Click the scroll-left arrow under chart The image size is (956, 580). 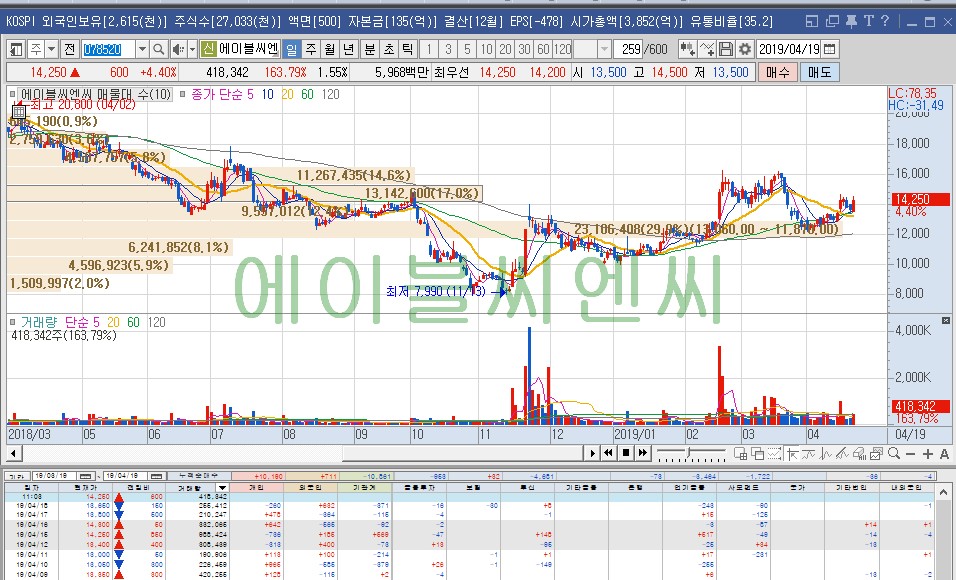13,453
